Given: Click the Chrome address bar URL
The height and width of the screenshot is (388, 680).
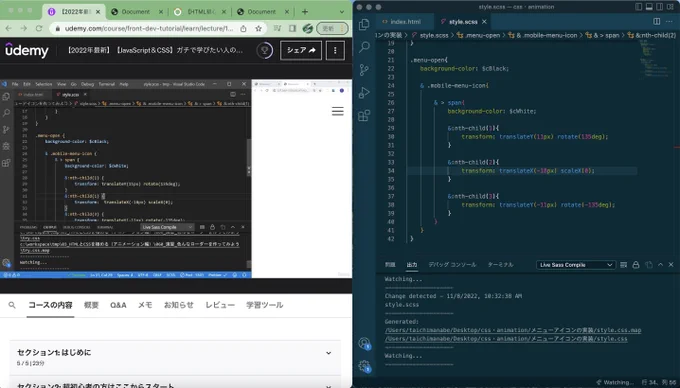Looking at the screenshot, I should click(149, 29).
